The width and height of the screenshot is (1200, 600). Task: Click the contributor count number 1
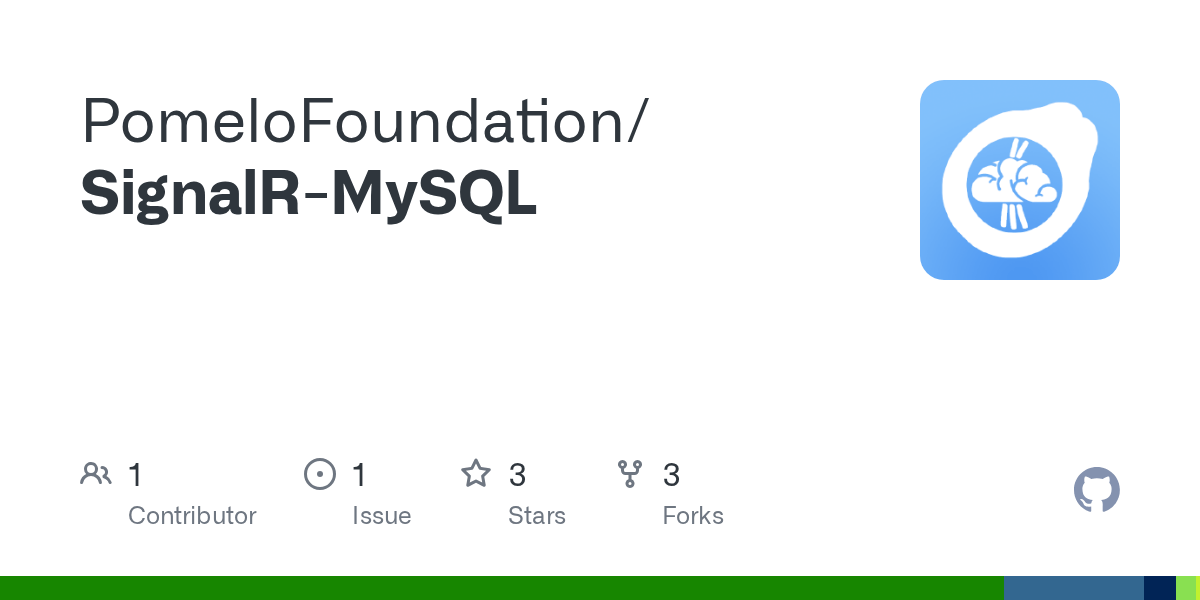[135, 475]
